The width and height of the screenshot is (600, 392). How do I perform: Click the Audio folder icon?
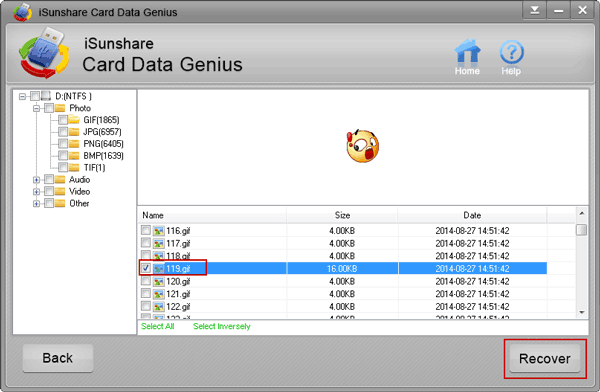point(60,180)
